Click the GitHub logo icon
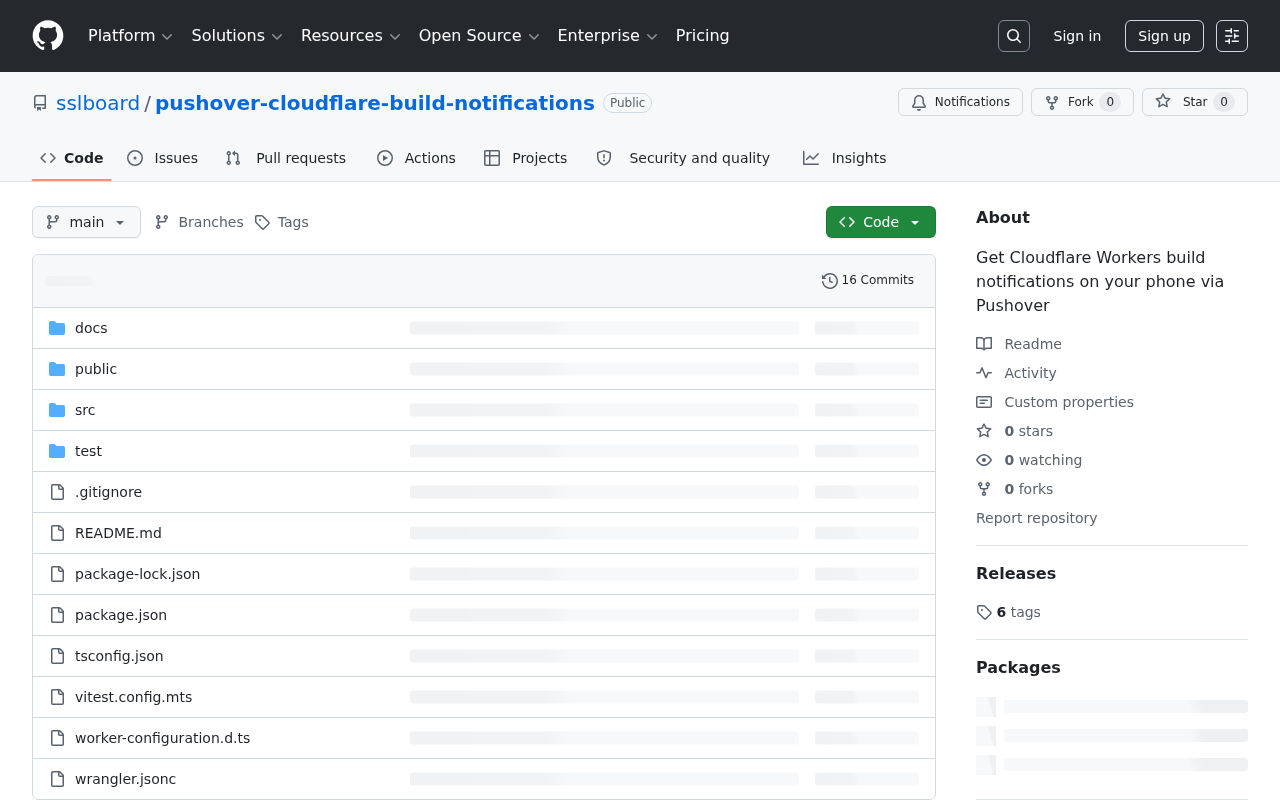Viewport: 1280px width, 800px height. (x=48, y=36)
